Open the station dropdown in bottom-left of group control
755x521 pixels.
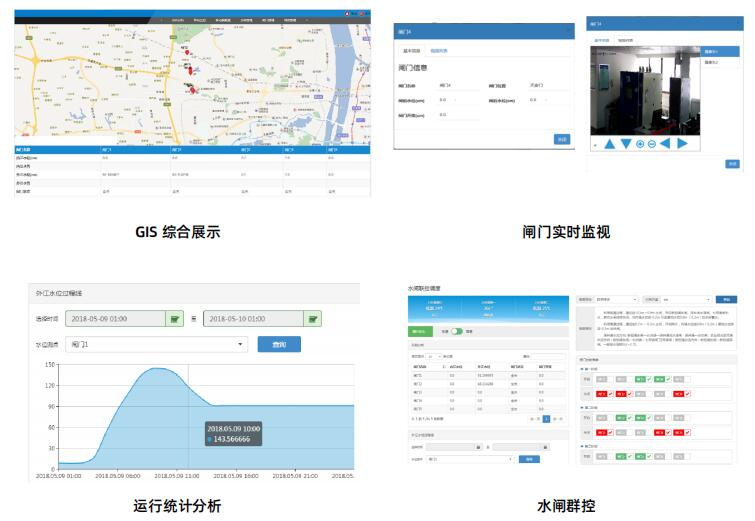tap(470, 458)
